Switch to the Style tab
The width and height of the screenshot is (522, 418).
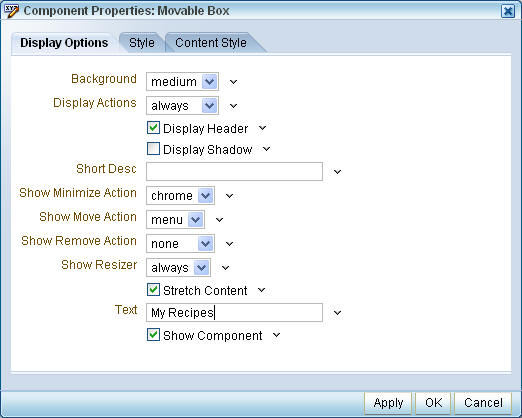(x=142, y=43)
